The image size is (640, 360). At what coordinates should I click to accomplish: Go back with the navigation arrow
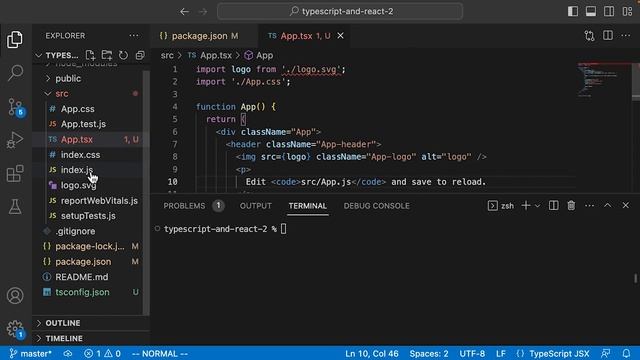(x=184, y=11)
